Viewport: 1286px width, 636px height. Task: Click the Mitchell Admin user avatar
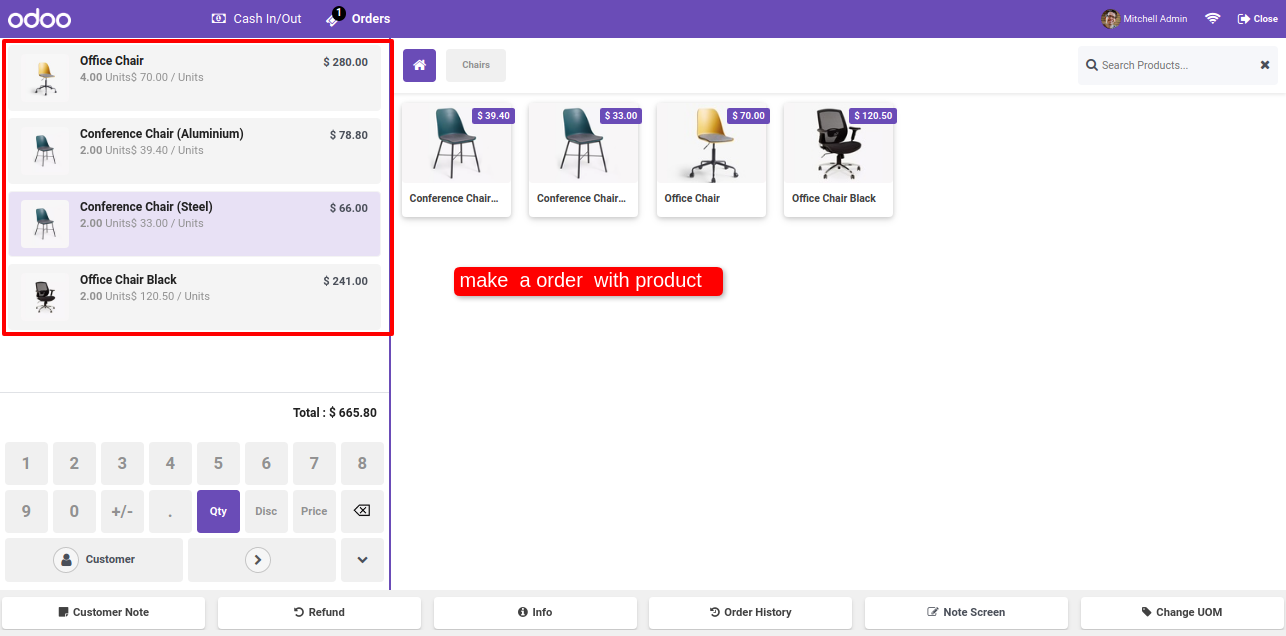pyautogui.click(x=1110, y=19)
